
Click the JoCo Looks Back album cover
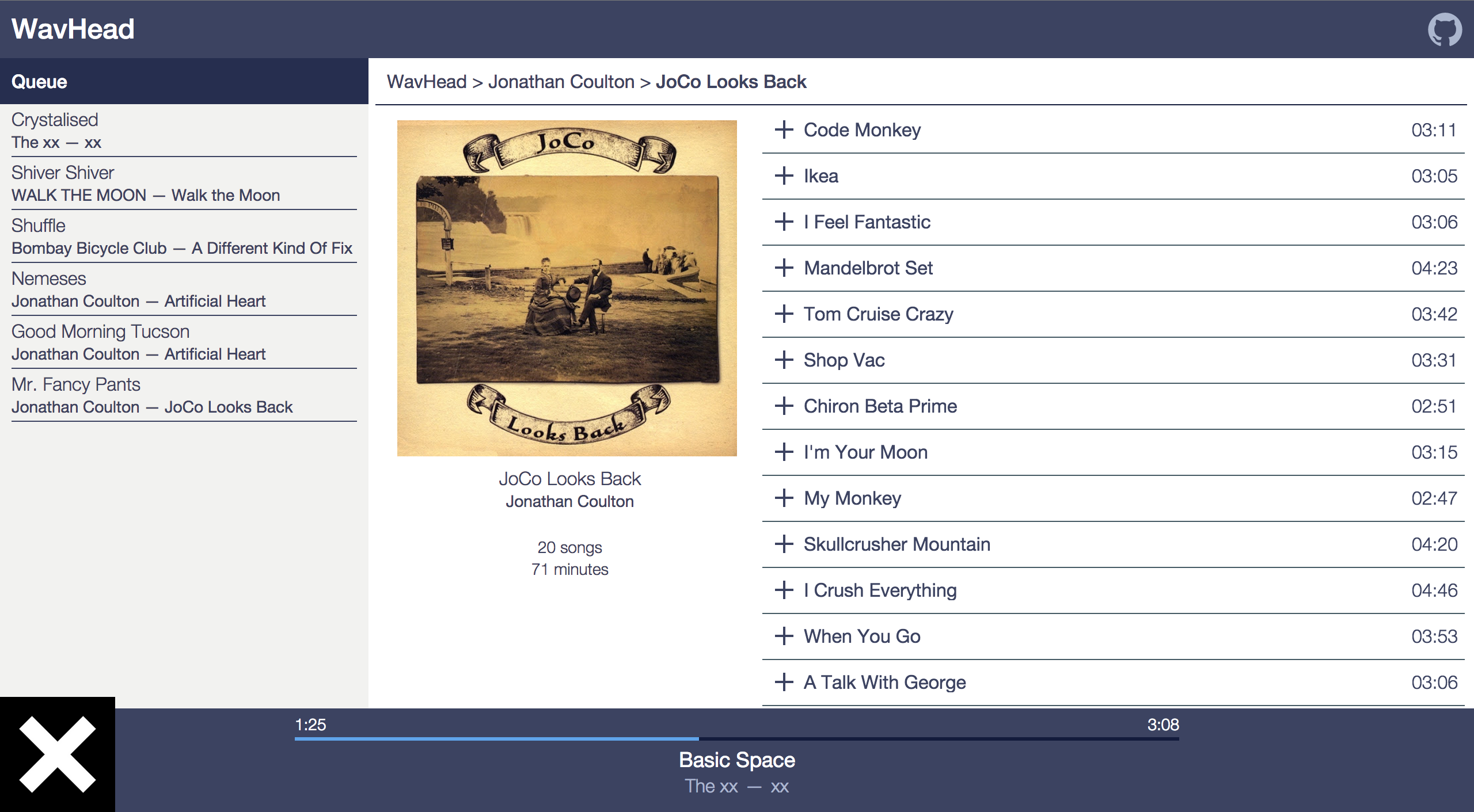(567, 288)
